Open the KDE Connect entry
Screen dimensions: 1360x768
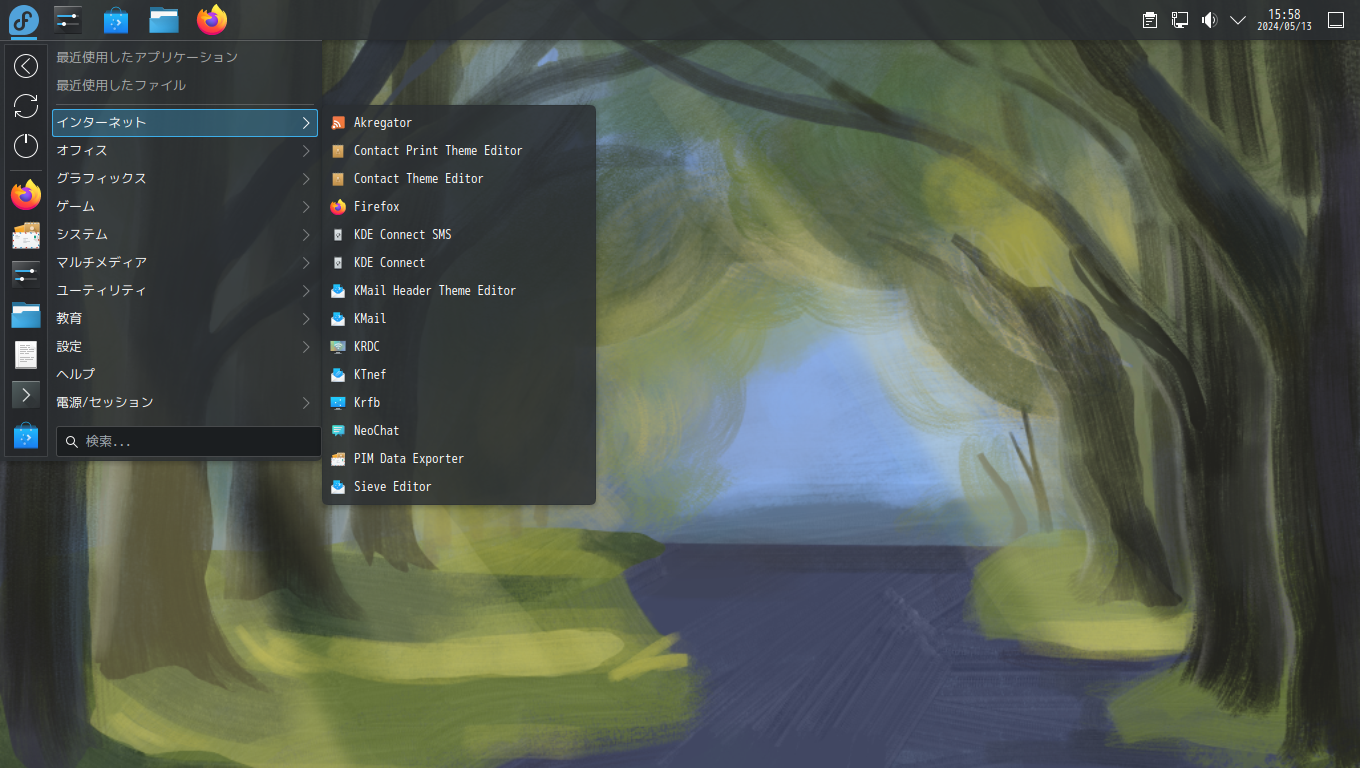point(458,263)
